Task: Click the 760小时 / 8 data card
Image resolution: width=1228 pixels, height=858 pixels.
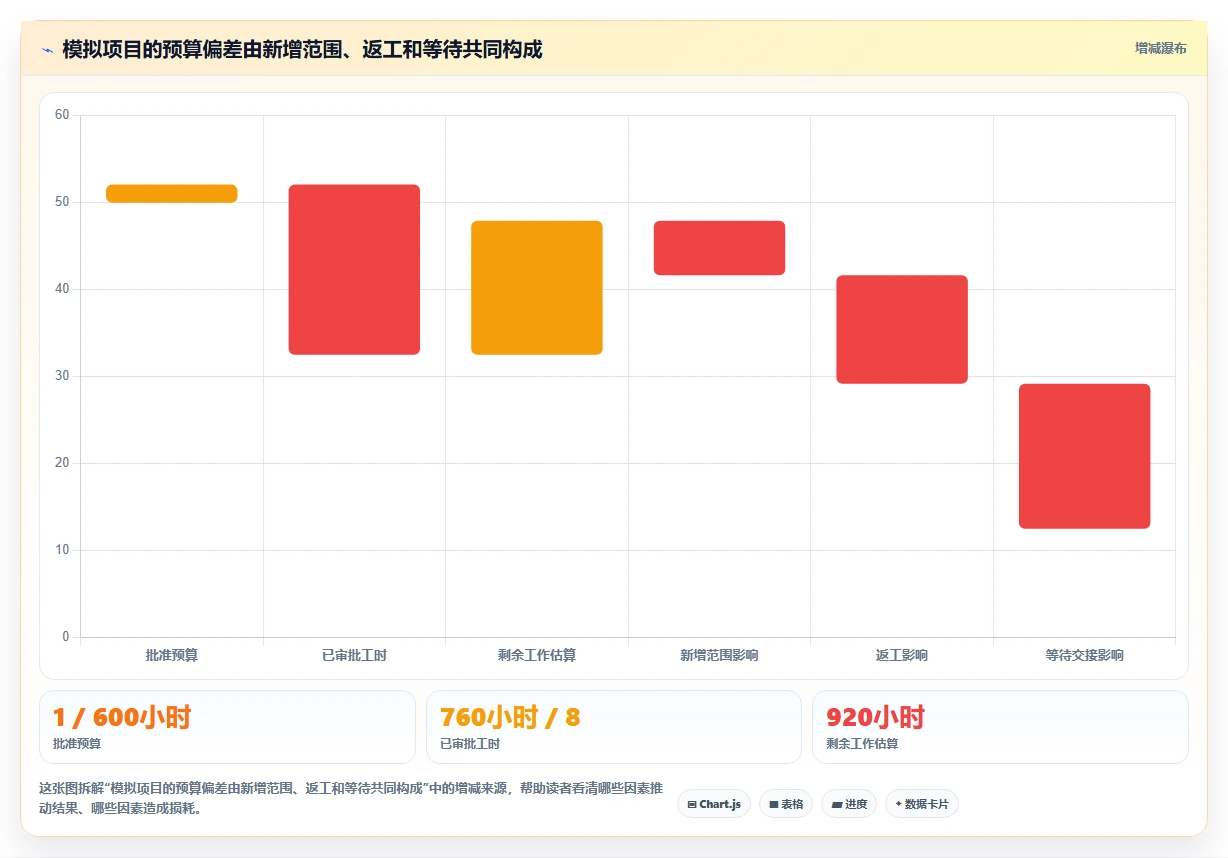Action: click(614, 727)
